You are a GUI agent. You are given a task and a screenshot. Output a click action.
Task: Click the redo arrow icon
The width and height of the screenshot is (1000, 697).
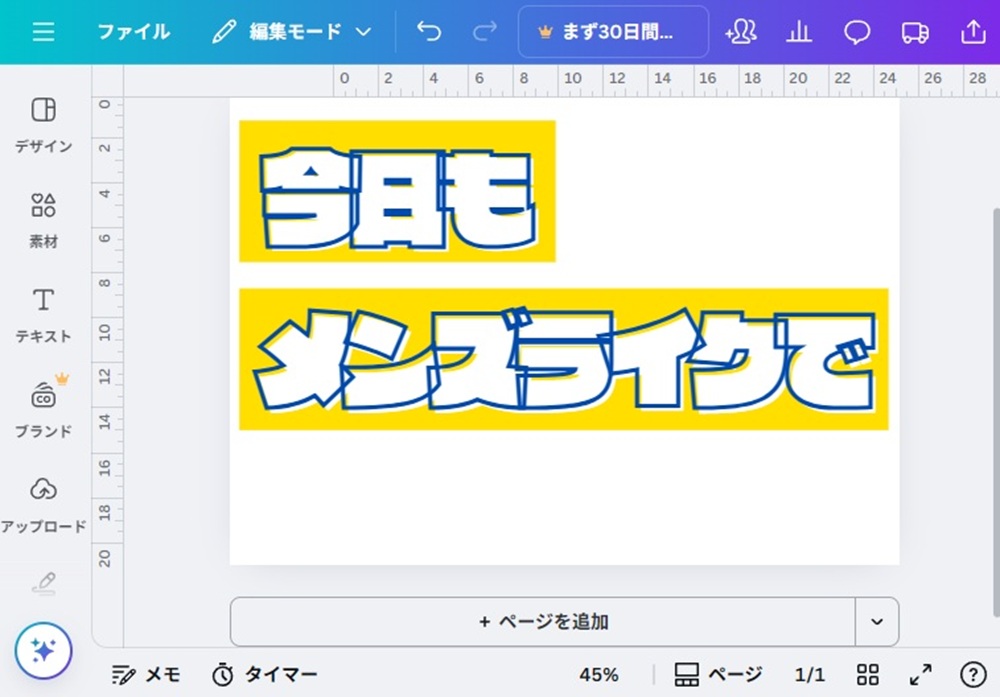(485, 32)
